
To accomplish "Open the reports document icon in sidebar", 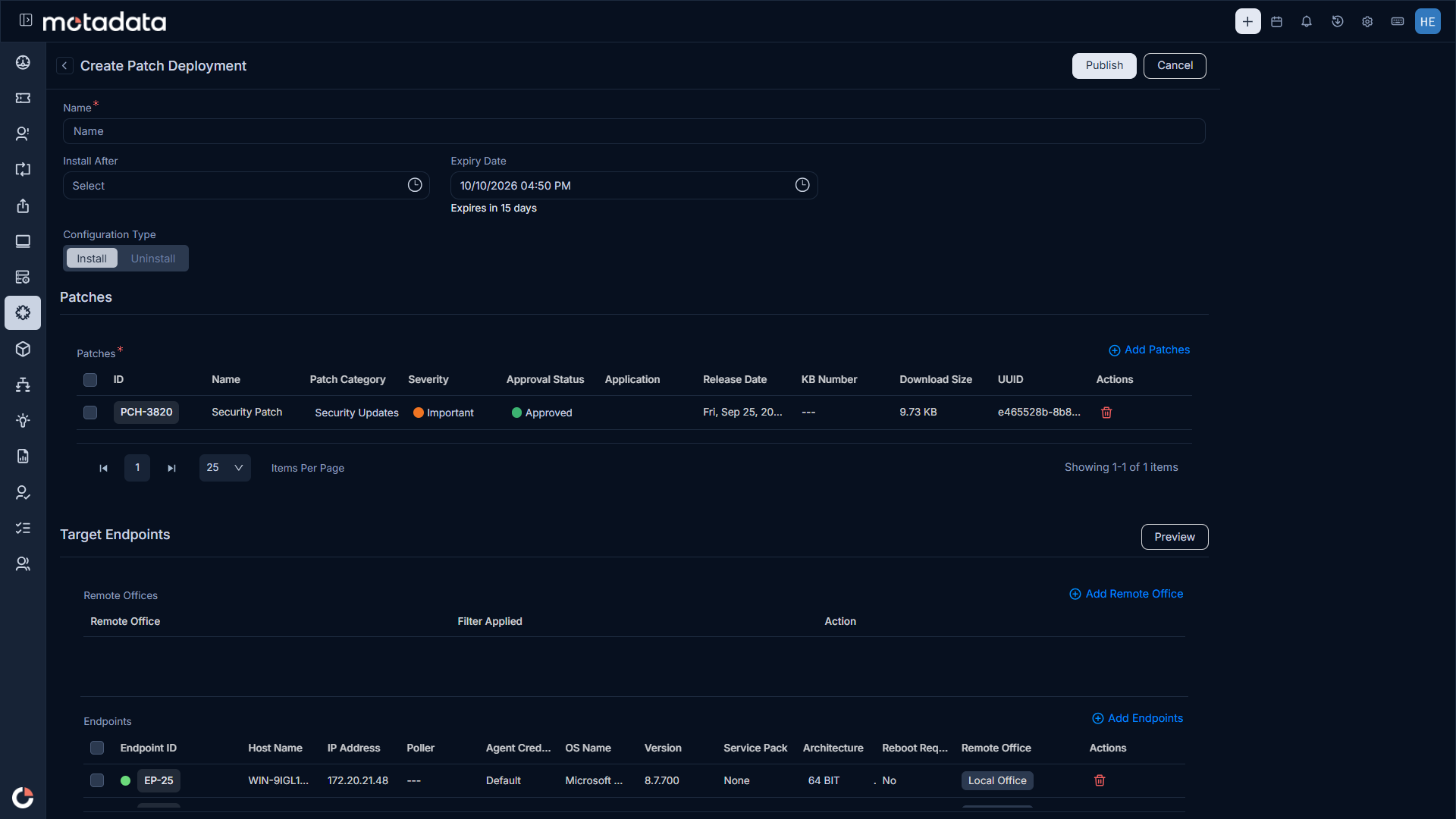I will (x=24, y=456).
